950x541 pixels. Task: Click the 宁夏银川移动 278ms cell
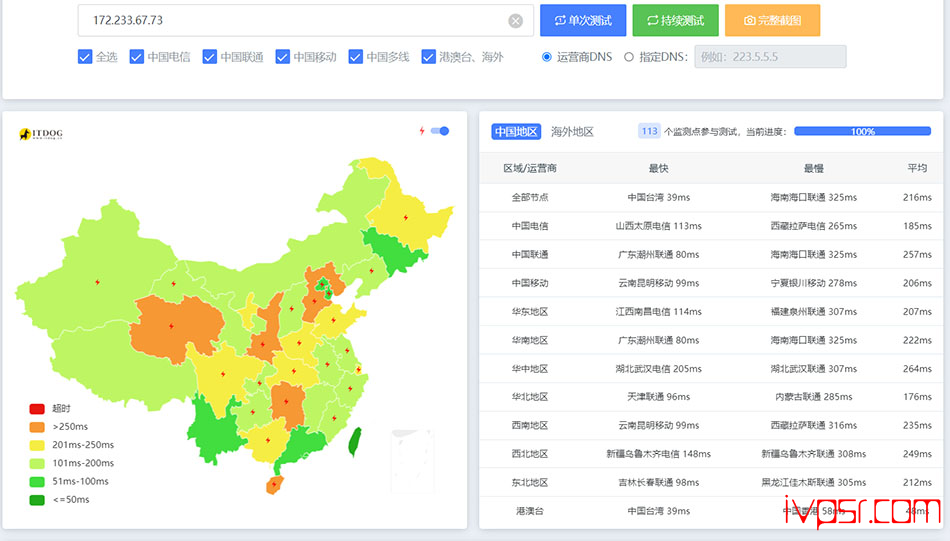pos(813,283)
